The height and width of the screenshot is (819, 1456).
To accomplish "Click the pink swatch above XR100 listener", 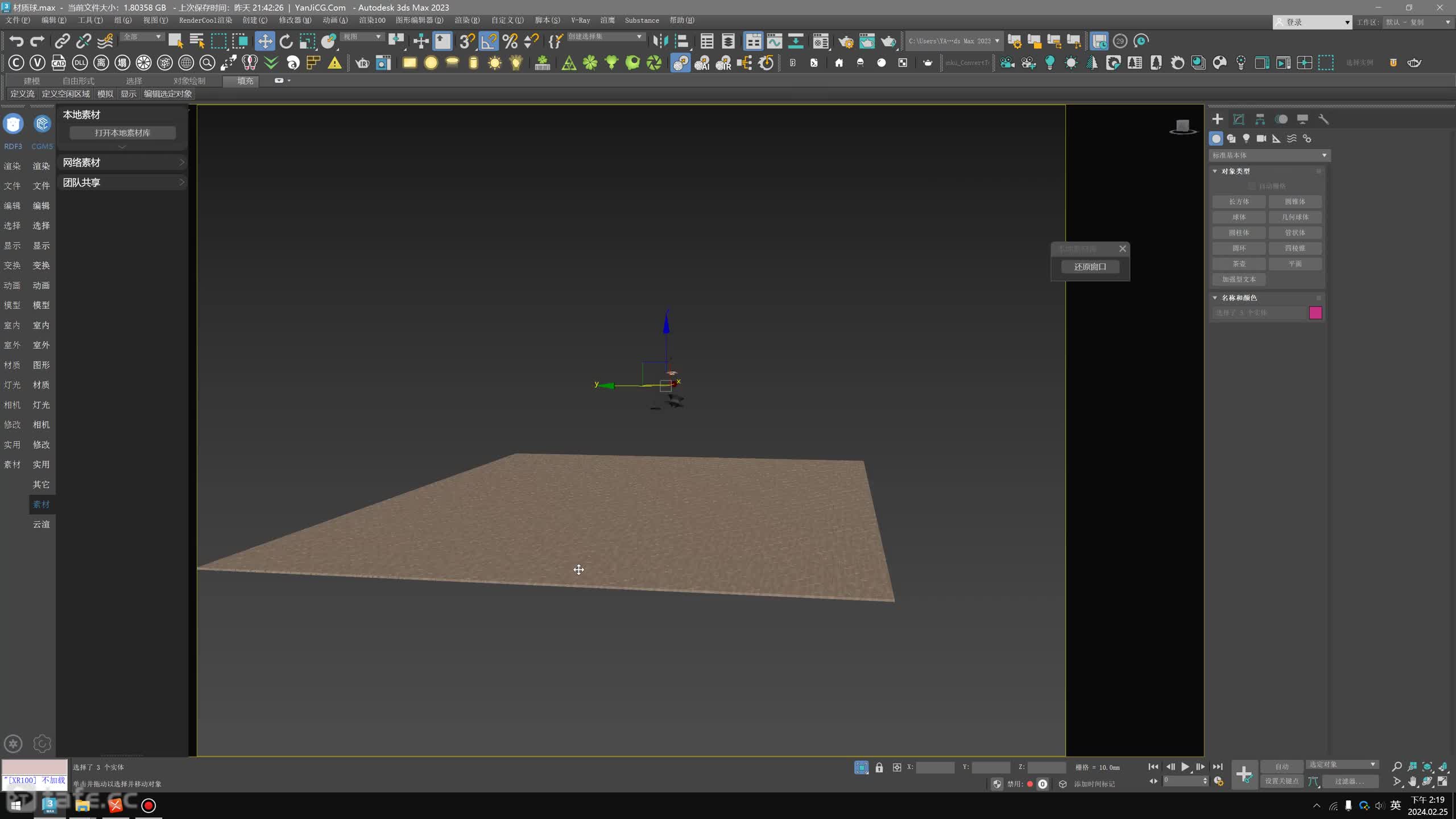I will [35, 767].
